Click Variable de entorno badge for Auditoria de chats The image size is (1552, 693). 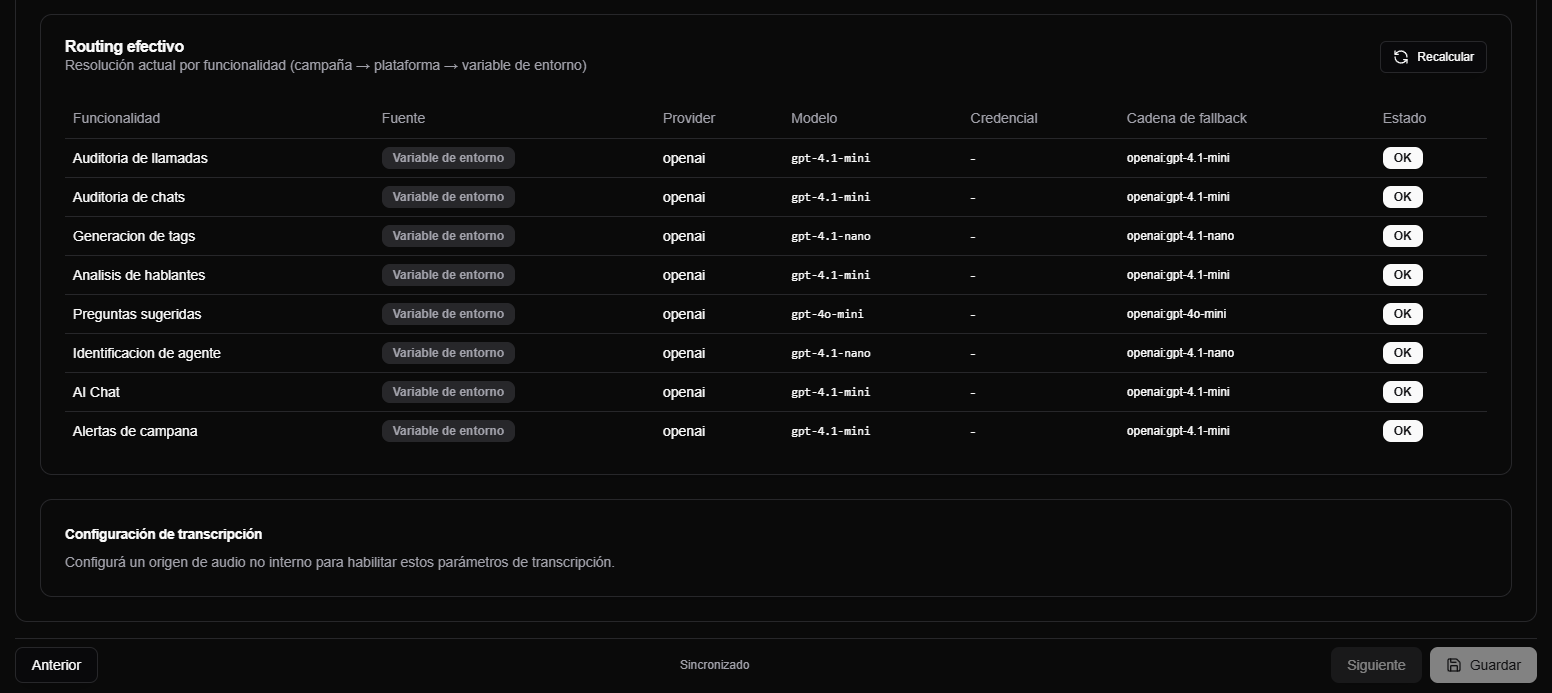tap(448, 197)
